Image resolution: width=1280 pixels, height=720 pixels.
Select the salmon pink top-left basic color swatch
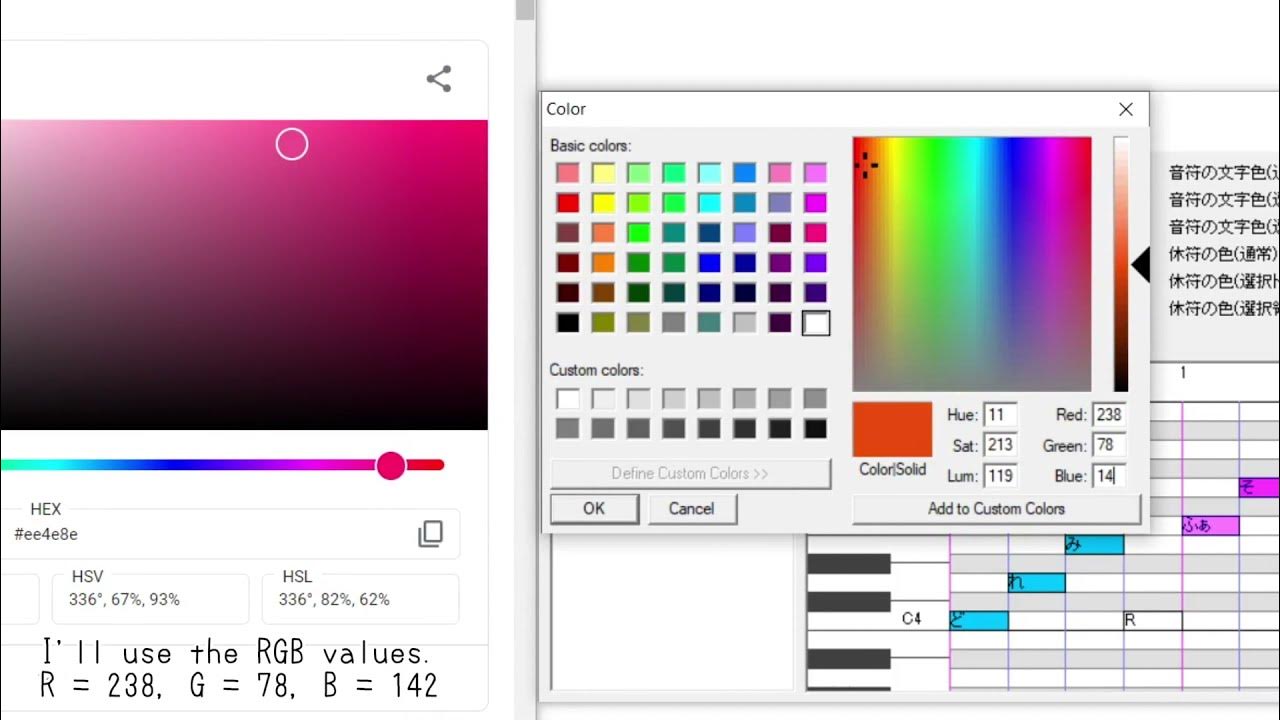[568, 173]
